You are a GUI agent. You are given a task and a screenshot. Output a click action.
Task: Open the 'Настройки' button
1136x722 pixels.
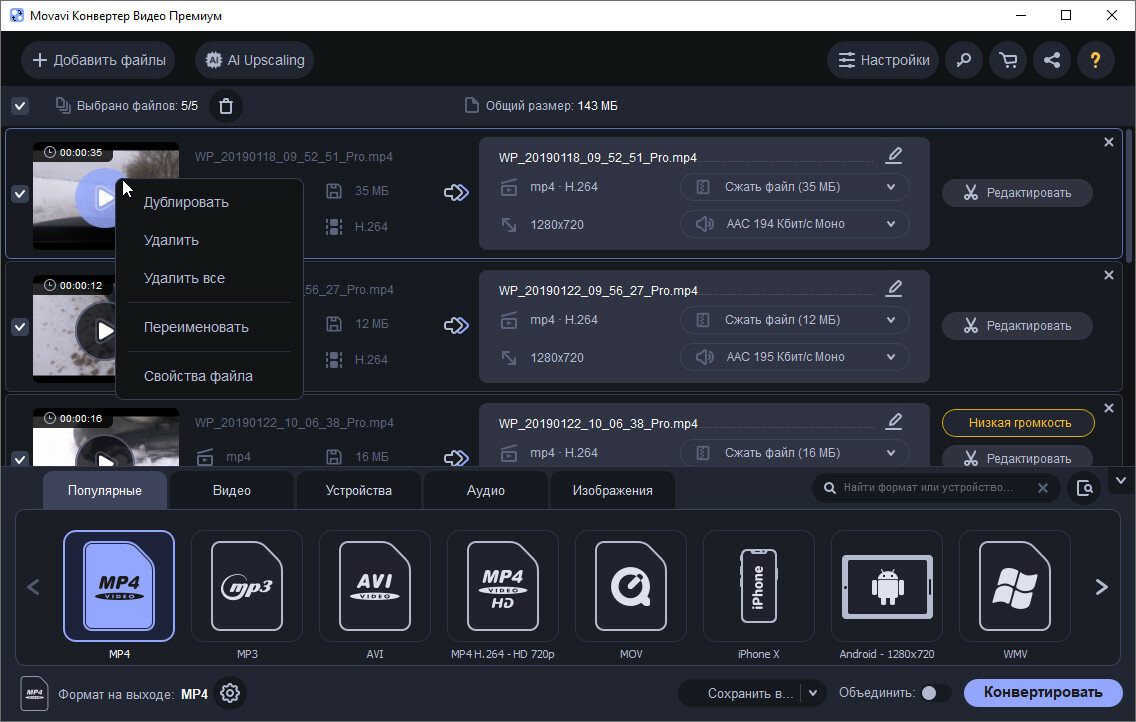tap(882, 60)
